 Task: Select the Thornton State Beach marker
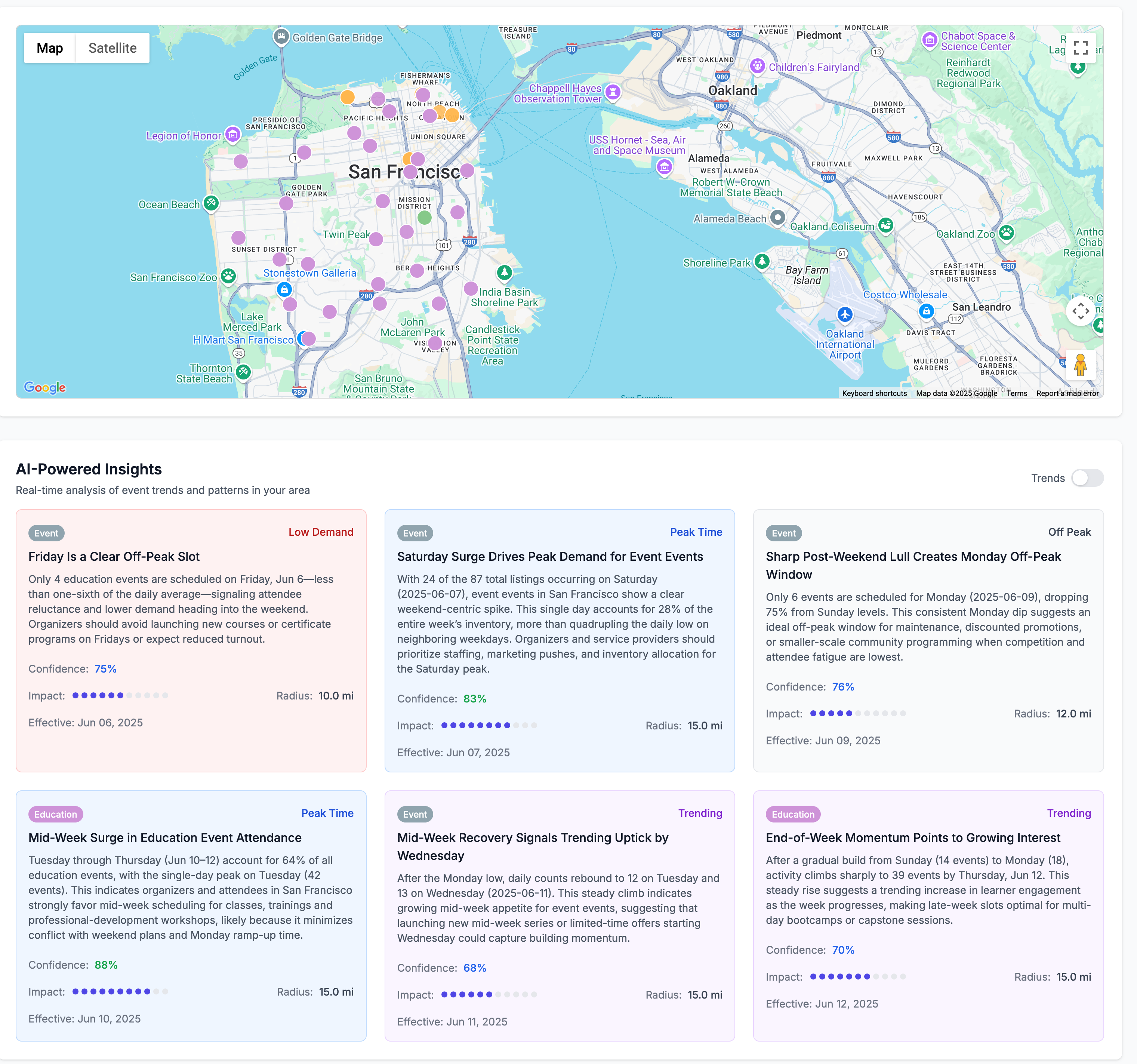pyautogui.click(x=243, y=372)
